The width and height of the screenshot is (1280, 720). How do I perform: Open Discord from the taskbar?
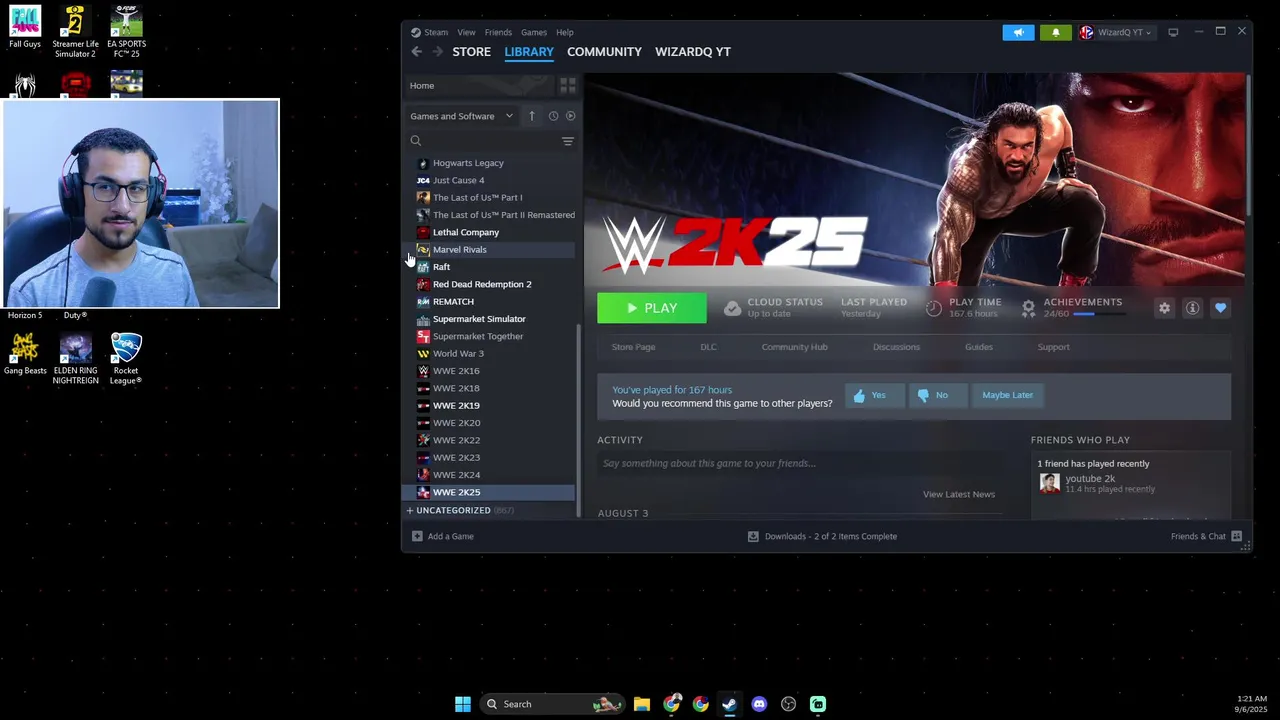coord(759,704)
